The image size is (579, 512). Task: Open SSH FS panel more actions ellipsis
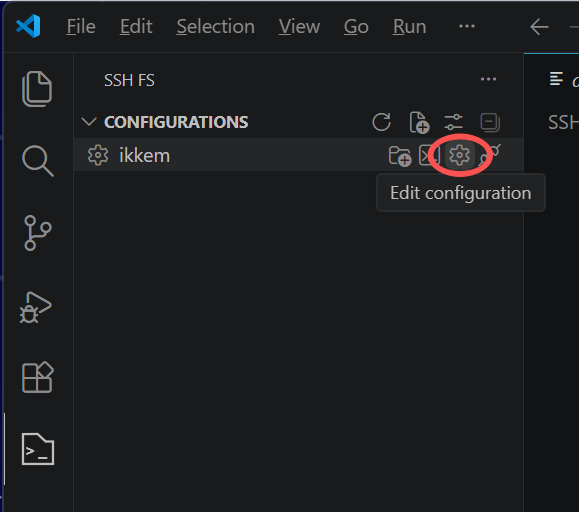(488, 79)
